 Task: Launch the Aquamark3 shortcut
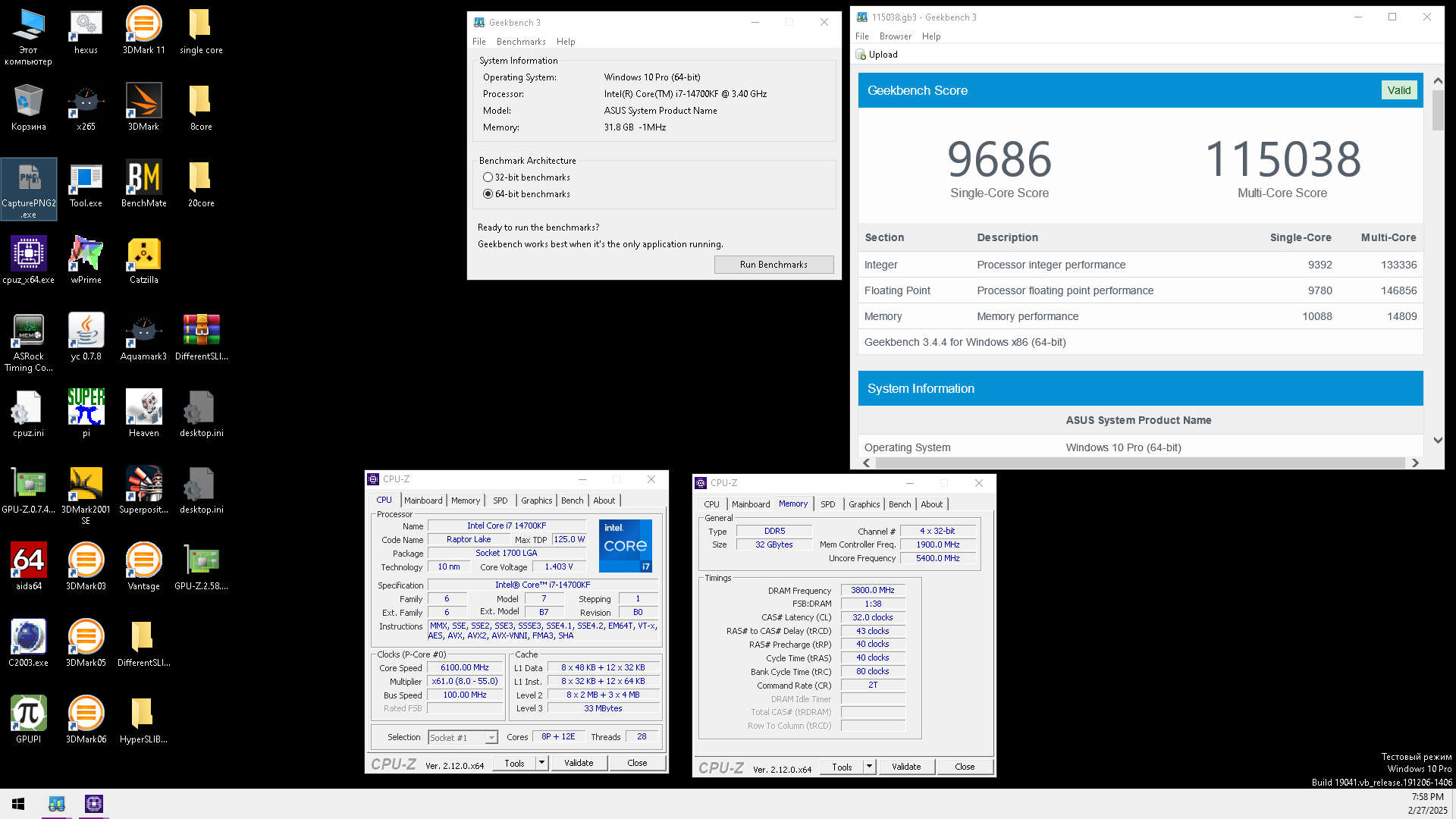click(143, 337)
